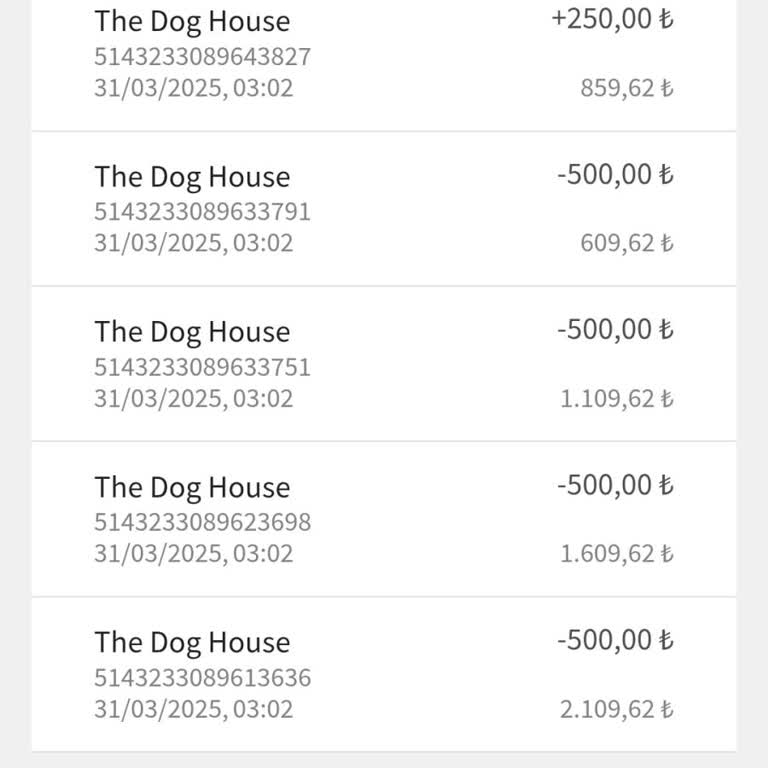Select transaction ID 5143233089613636
768x768 pixels.
click(202, 678)
